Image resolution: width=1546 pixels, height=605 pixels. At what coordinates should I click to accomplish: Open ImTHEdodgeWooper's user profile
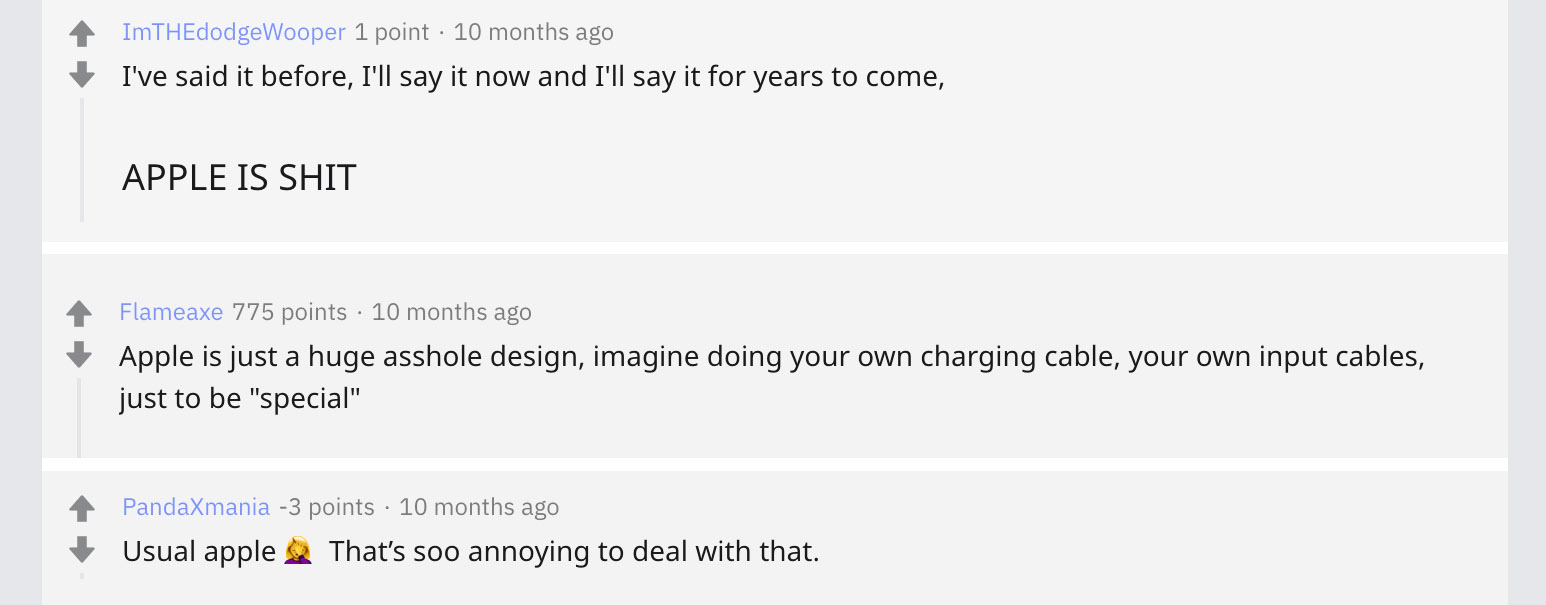233,32
